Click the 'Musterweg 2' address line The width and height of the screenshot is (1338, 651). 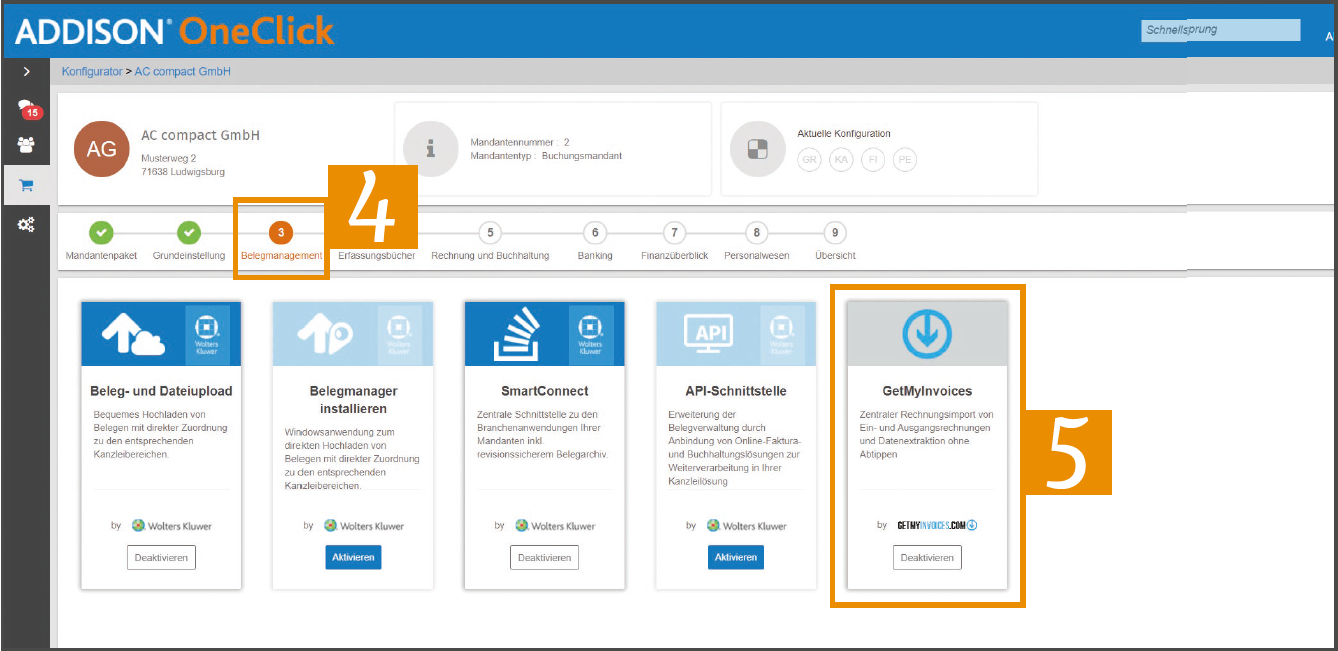[x=168, y=158]
